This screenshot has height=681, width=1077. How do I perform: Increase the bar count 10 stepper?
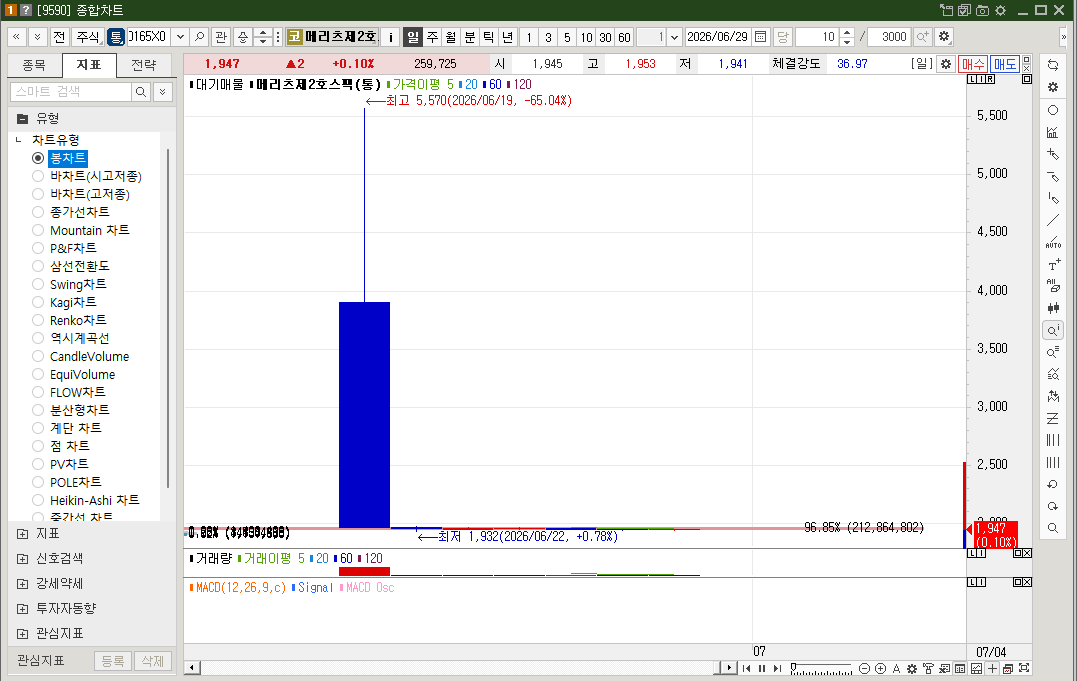847,32
